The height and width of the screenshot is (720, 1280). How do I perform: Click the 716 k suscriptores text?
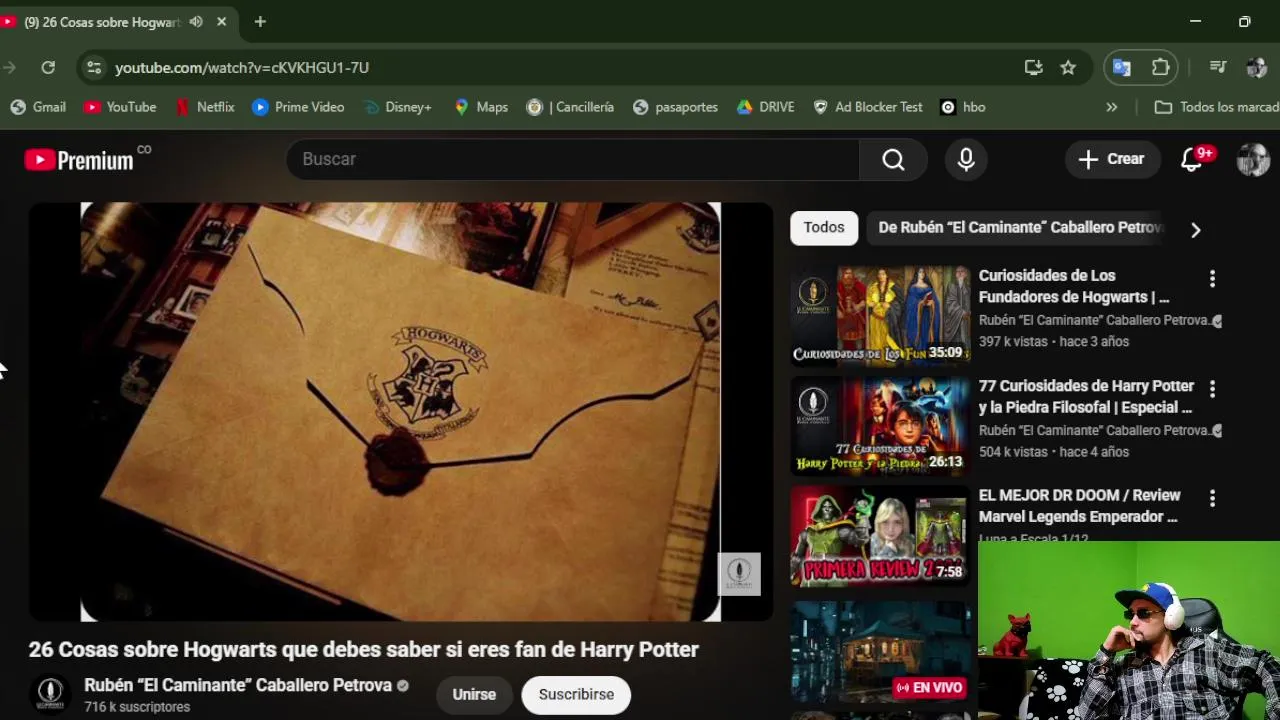(137, 706)
